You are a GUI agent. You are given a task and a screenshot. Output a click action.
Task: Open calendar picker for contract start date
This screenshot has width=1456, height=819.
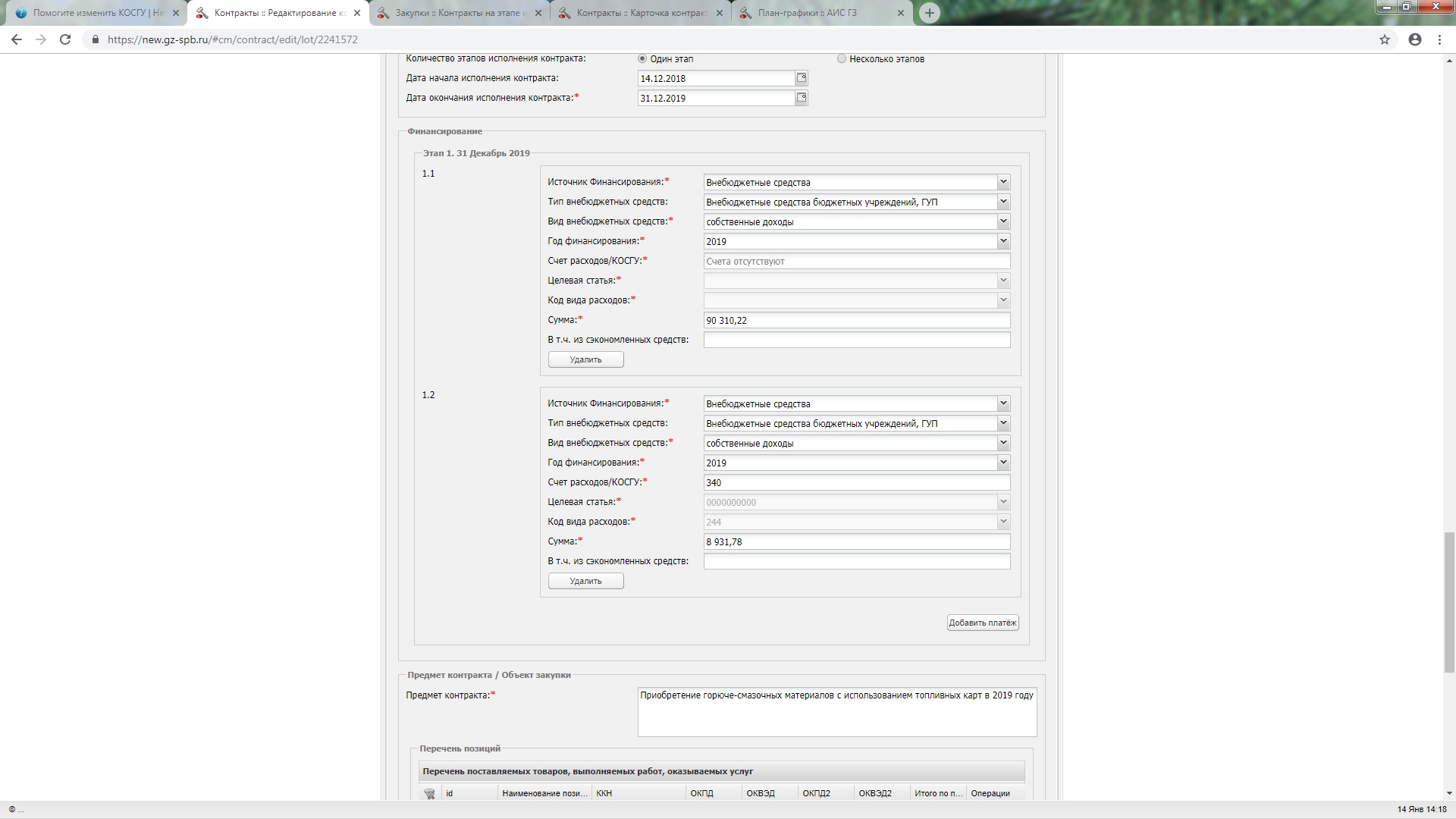[x=802, y=78]
